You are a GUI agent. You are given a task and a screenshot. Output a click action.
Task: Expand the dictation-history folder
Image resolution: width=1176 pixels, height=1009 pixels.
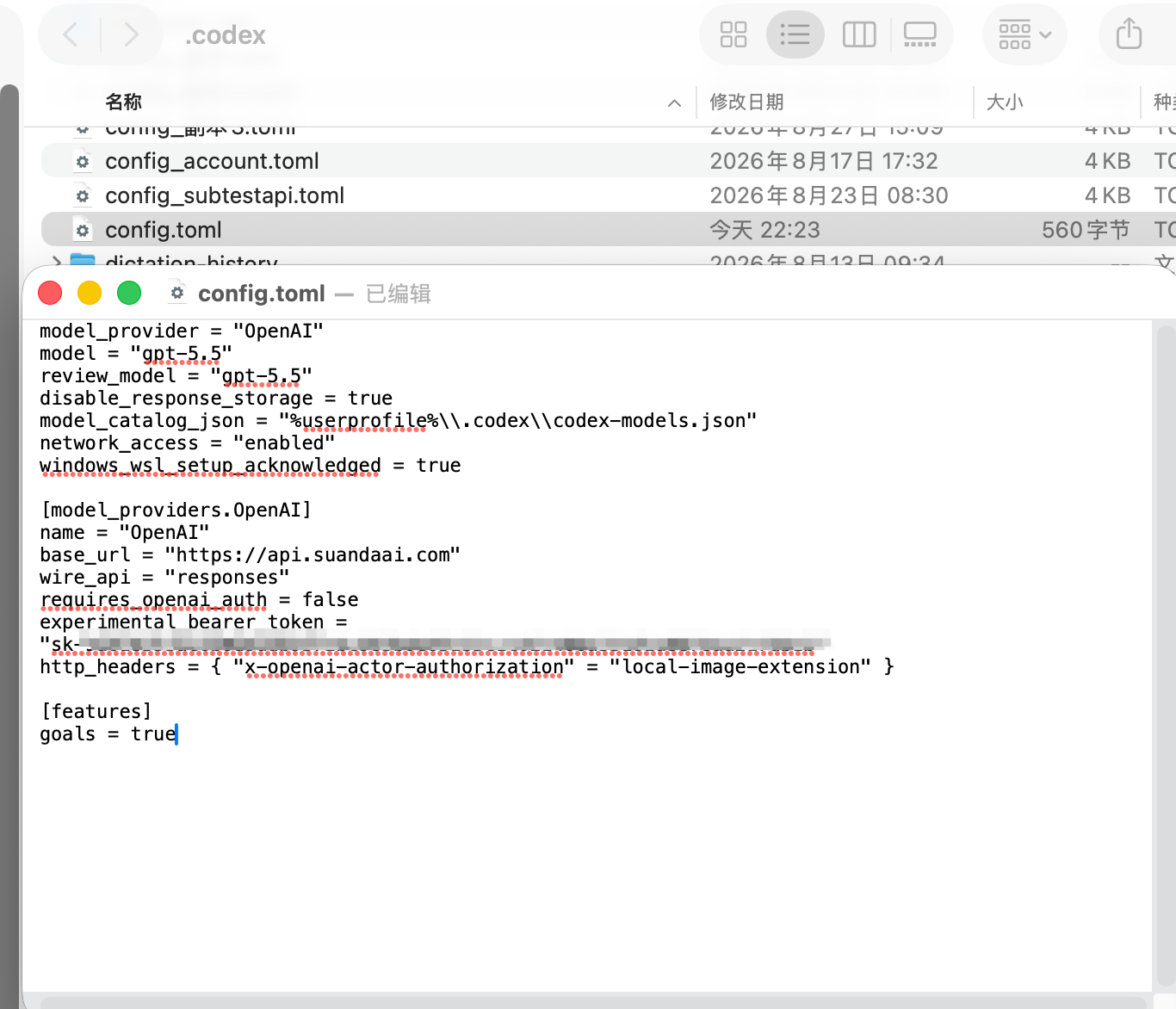click(x=57, y=261)
